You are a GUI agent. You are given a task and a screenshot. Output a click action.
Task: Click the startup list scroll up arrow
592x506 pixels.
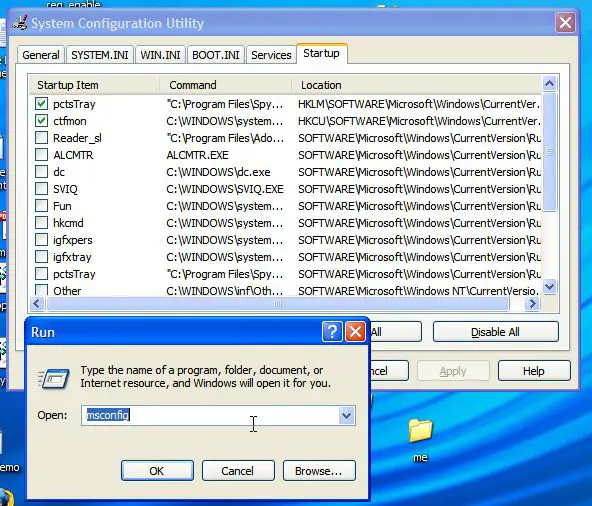click(549, 83)
